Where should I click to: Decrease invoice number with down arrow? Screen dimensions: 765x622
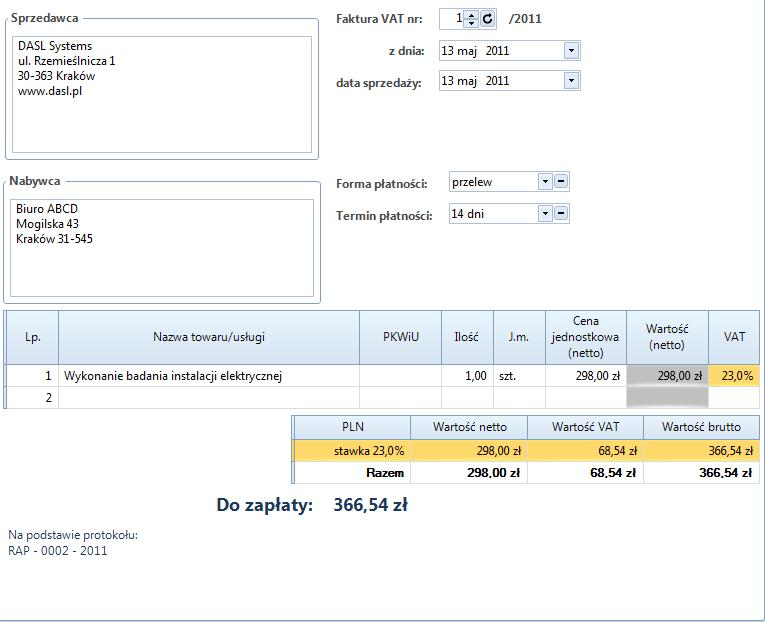[472, 23]
